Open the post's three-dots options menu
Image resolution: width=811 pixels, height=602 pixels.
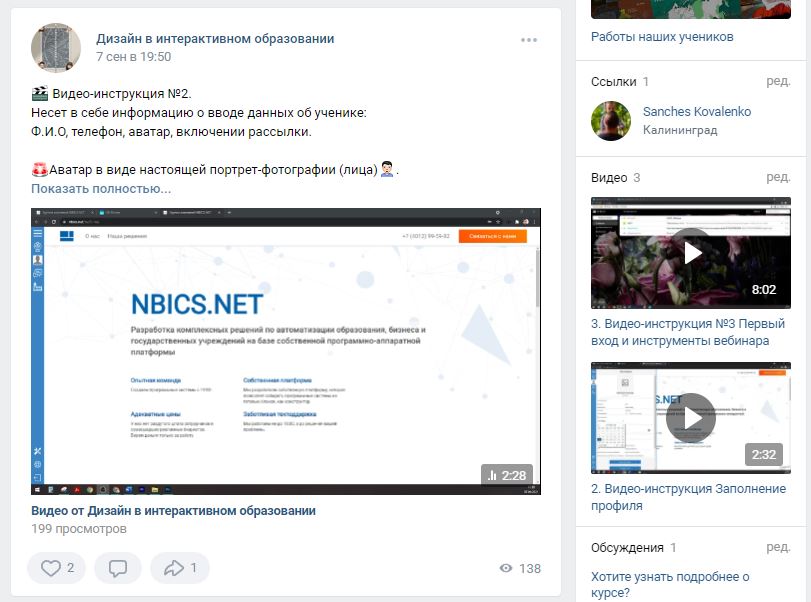click(x=529, y=40)
